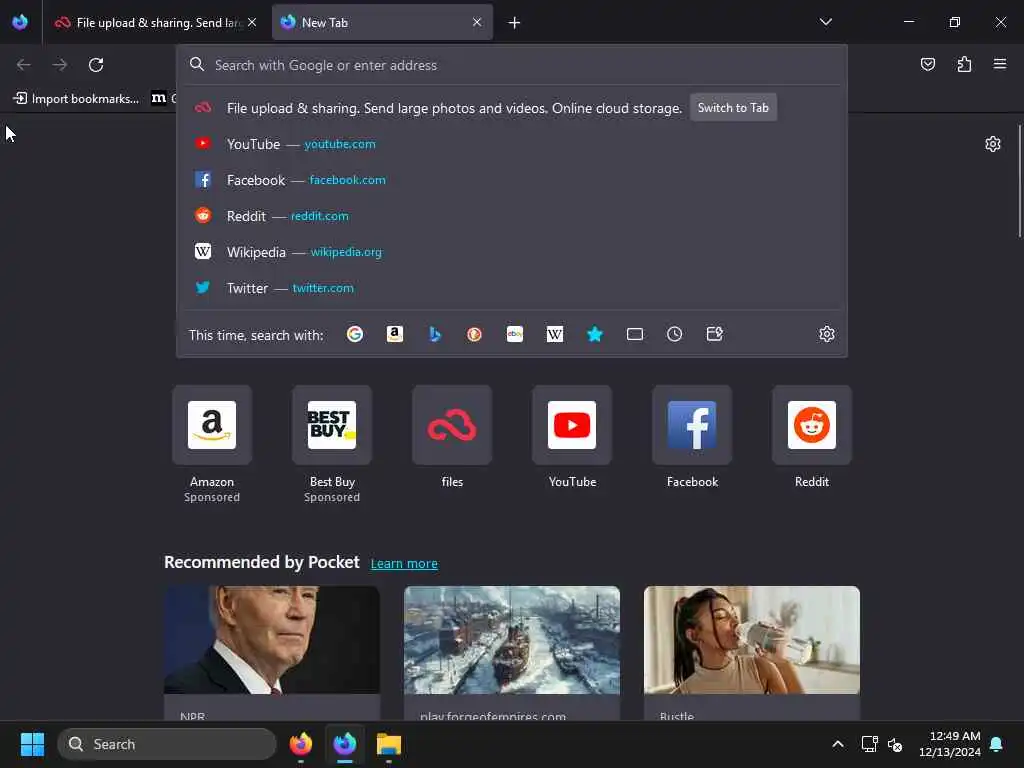The height and width of the screenshot is (768, 1024).
Task: Search this time with Google icon
Action: coord(355,334)
